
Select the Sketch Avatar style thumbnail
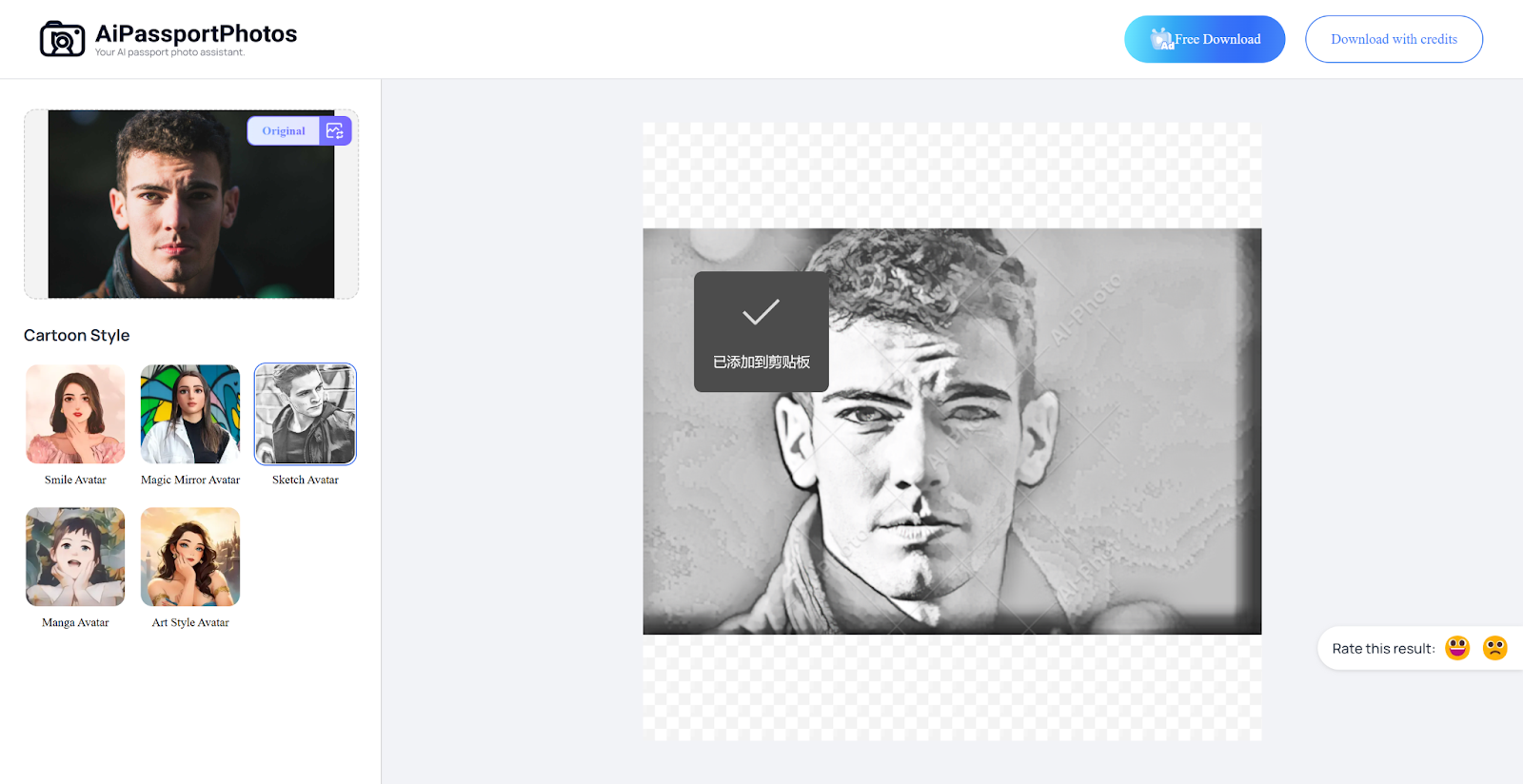(x=306, y=414)
